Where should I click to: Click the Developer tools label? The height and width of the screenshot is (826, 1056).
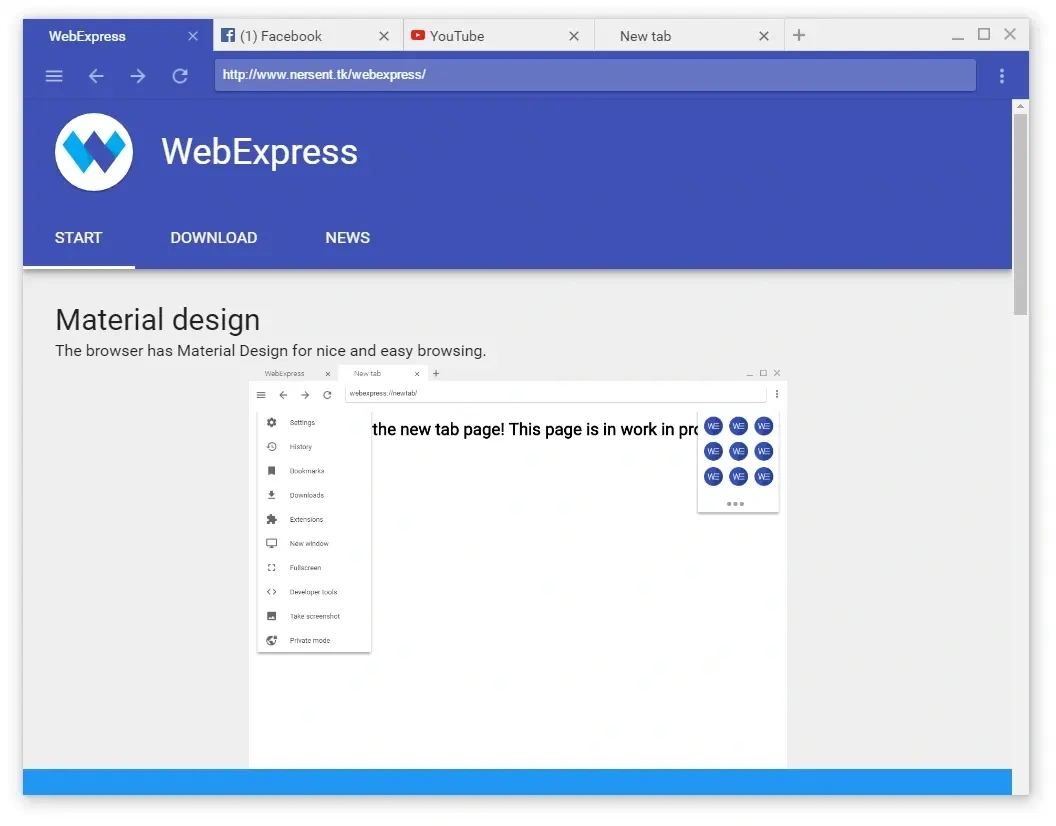tap(313, 592)
